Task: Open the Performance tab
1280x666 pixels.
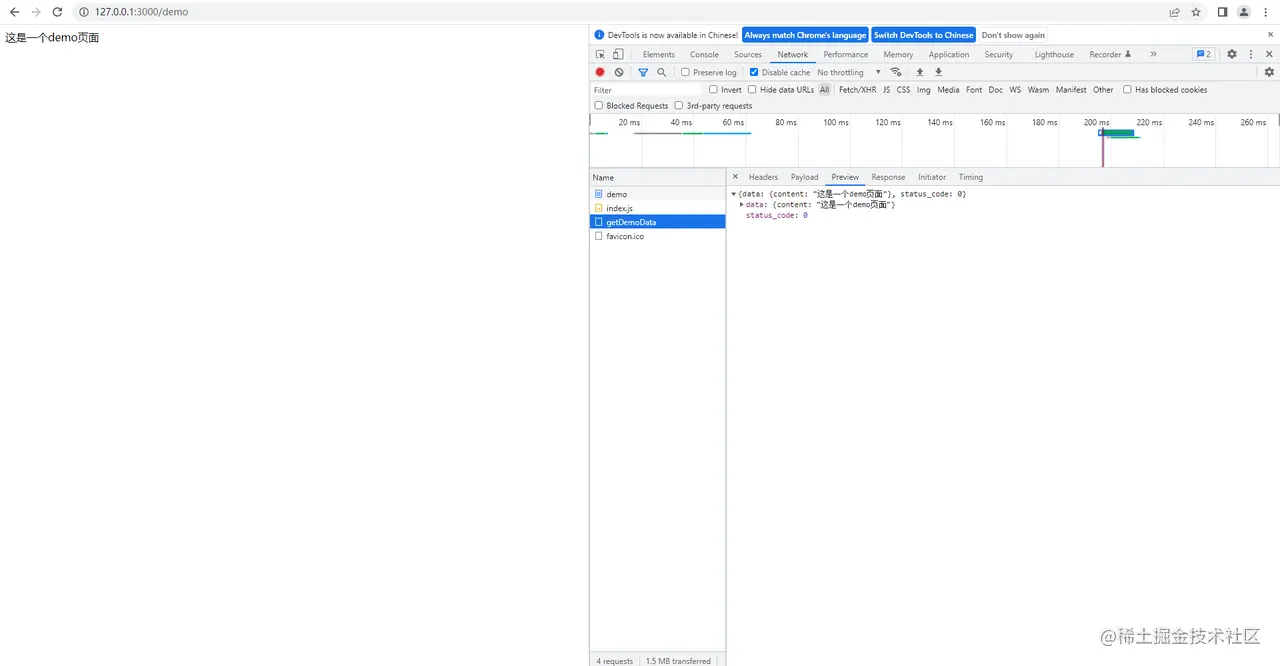Action: [846, 54]
